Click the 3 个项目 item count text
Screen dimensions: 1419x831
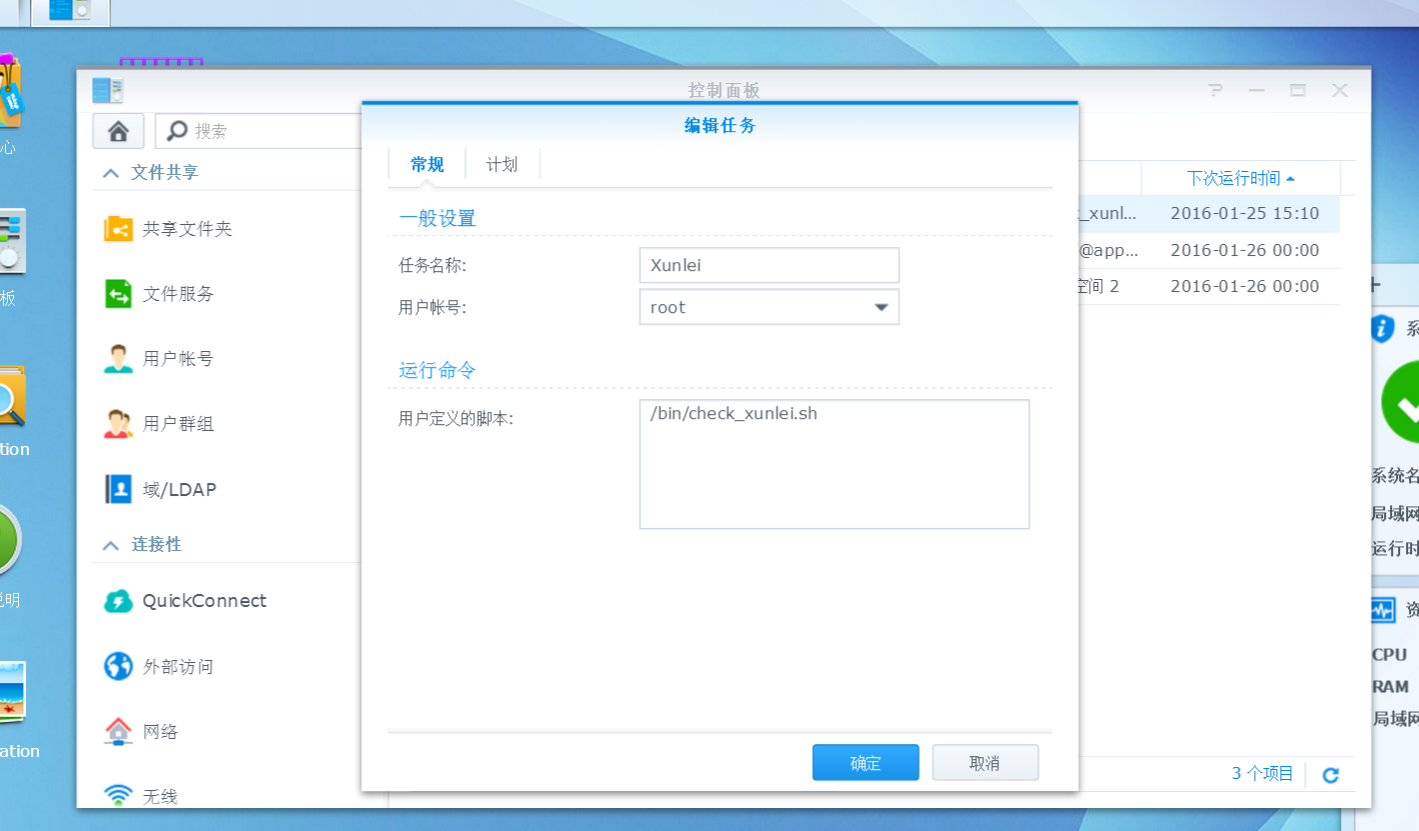[1262, 774]
